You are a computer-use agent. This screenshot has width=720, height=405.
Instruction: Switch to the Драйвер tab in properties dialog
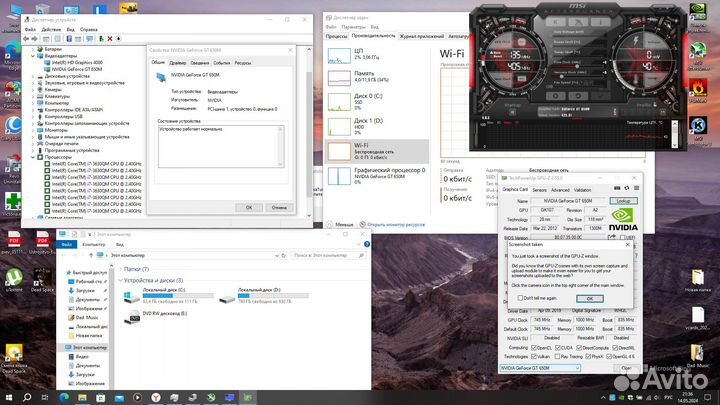pyautogui.click(x=177, y=63)
